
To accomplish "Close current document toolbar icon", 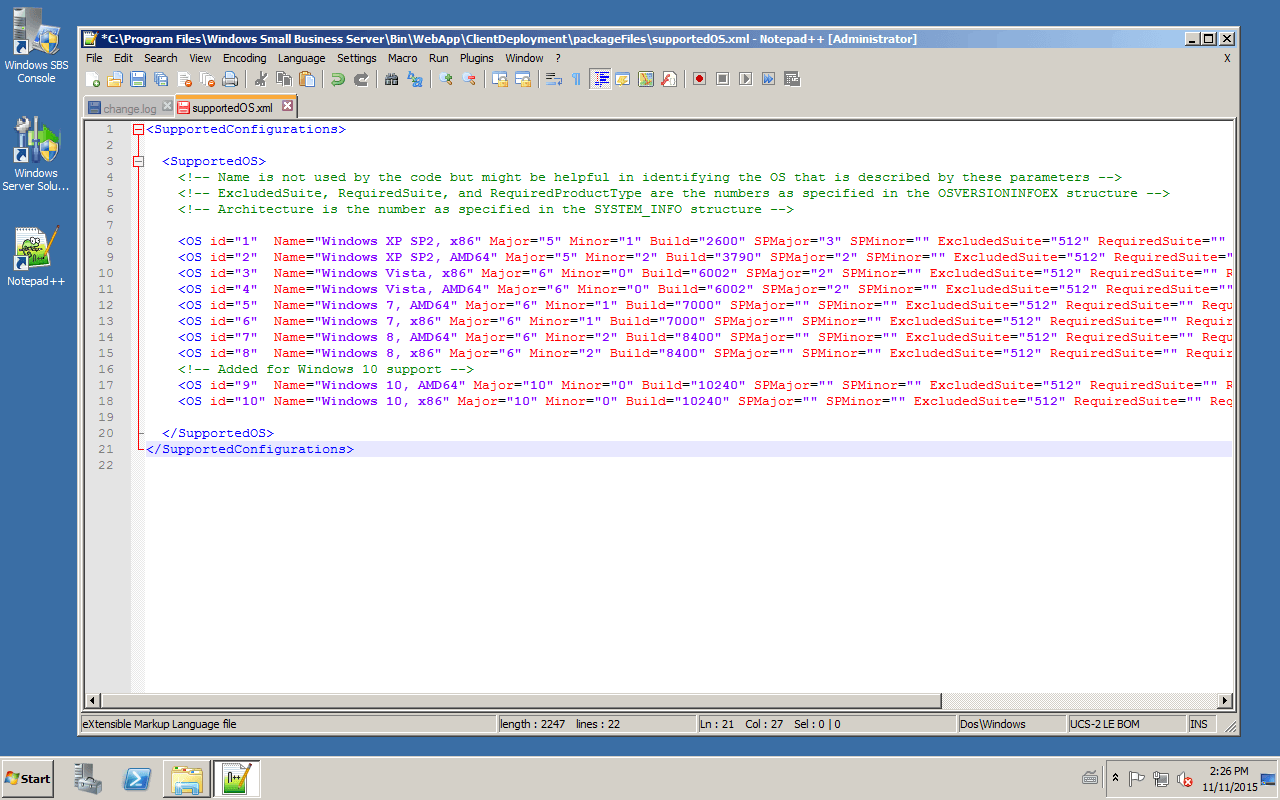I will tap(184, 79).
